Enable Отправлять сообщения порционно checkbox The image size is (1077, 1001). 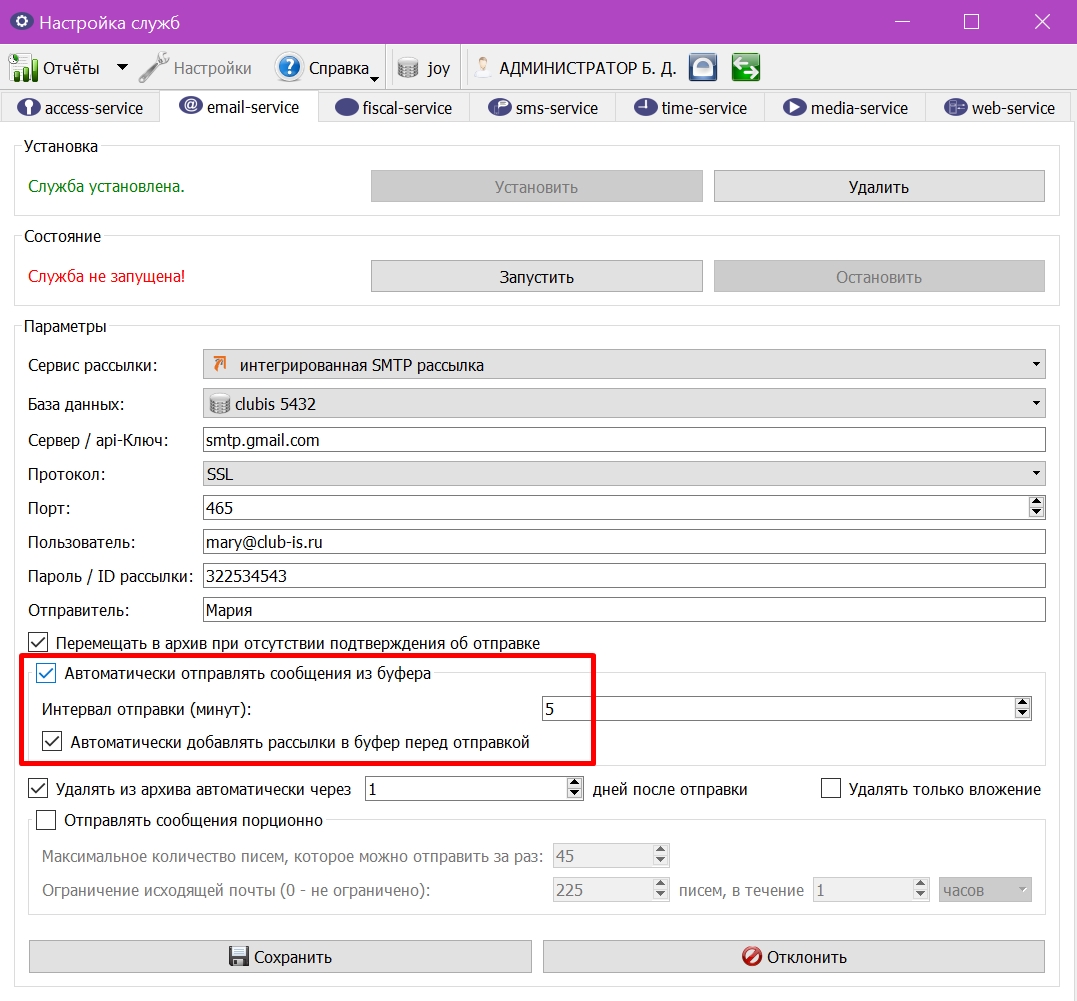[x=46, y=820]
